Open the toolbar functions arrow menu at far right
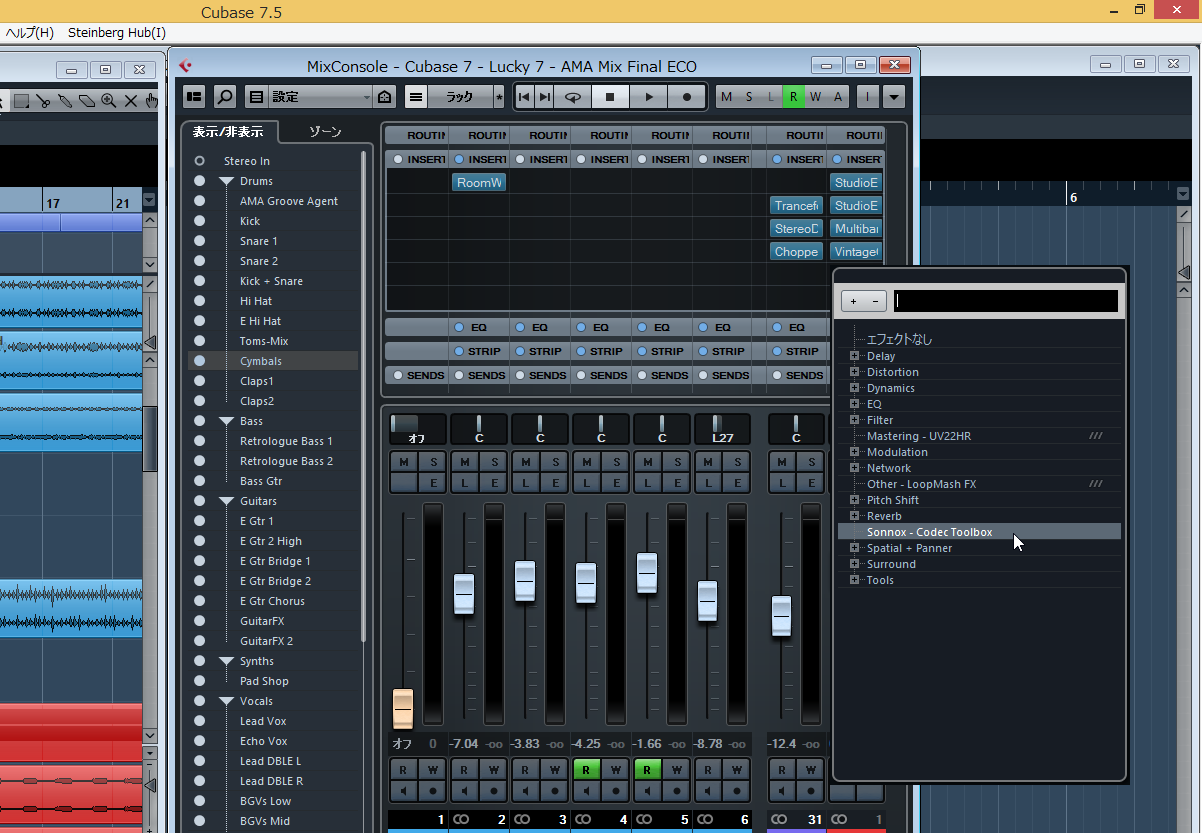 click(894, 97)
